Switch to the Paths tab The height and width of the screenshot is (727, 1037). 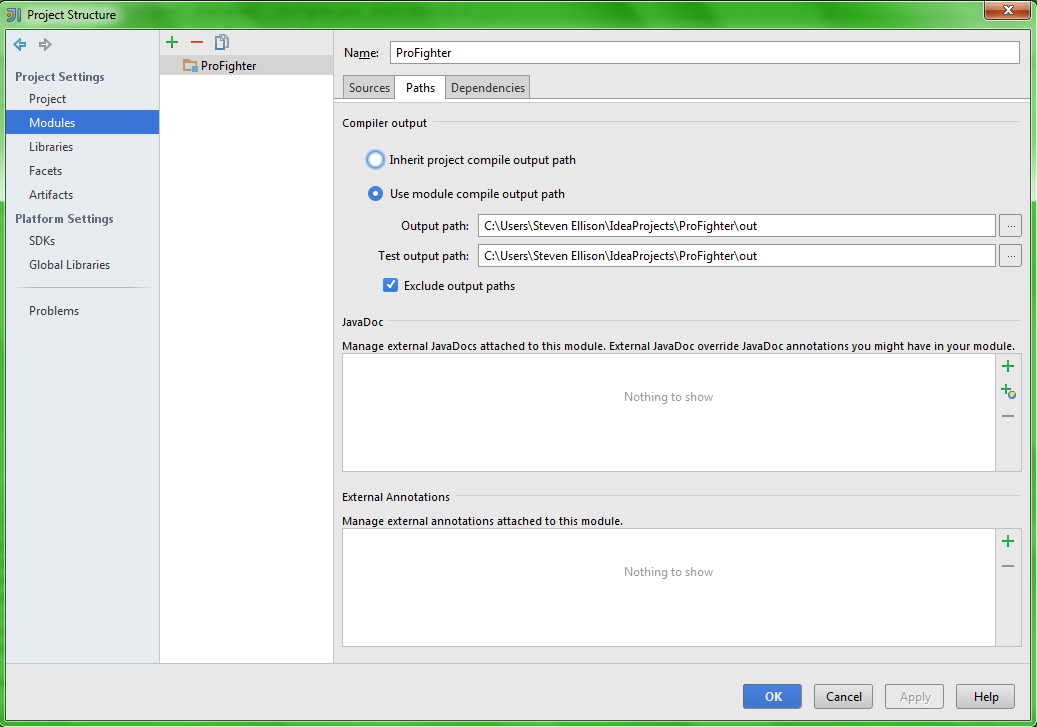(420, 87)
